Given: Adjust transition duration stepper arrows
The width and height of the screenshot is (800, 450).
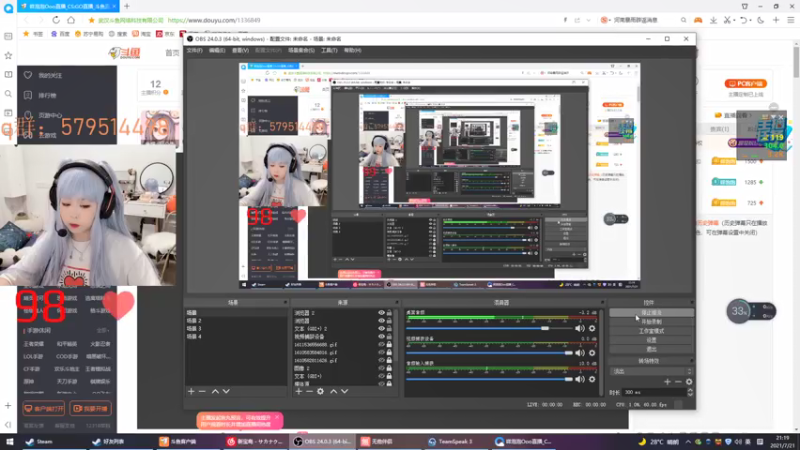Looking at the screenshot, I should [x=690, y=392].
